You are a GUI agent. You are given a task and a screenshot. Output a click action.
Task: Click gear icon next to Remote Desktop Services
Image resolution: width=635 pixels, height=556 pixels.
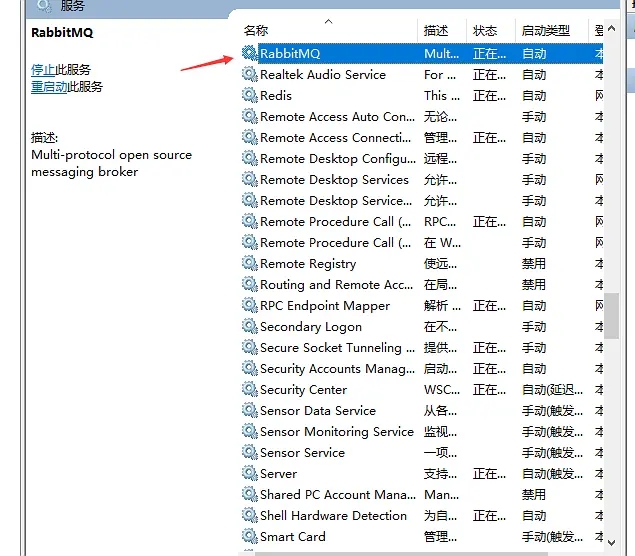coord(249,180)
